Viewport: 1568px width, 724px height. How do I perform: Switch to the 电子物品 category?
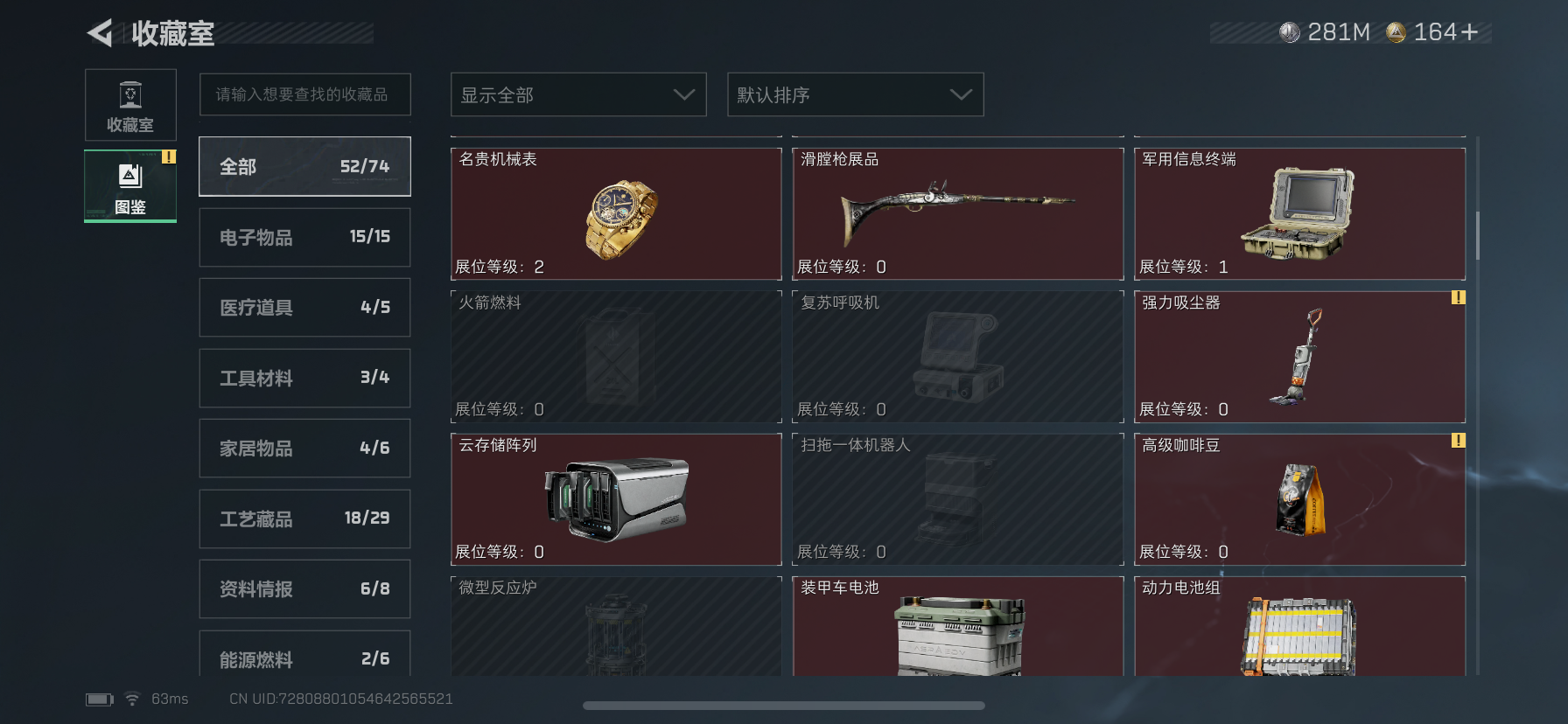click(x=304, y=237)
